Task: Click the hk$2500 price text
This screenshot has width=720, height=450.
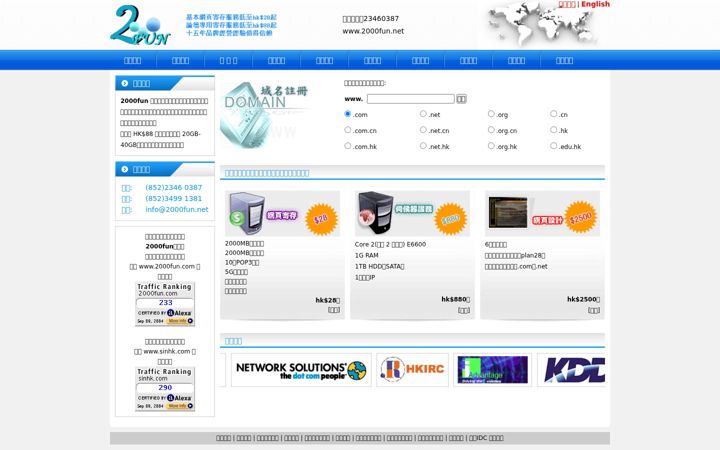Action: [584, 299]
